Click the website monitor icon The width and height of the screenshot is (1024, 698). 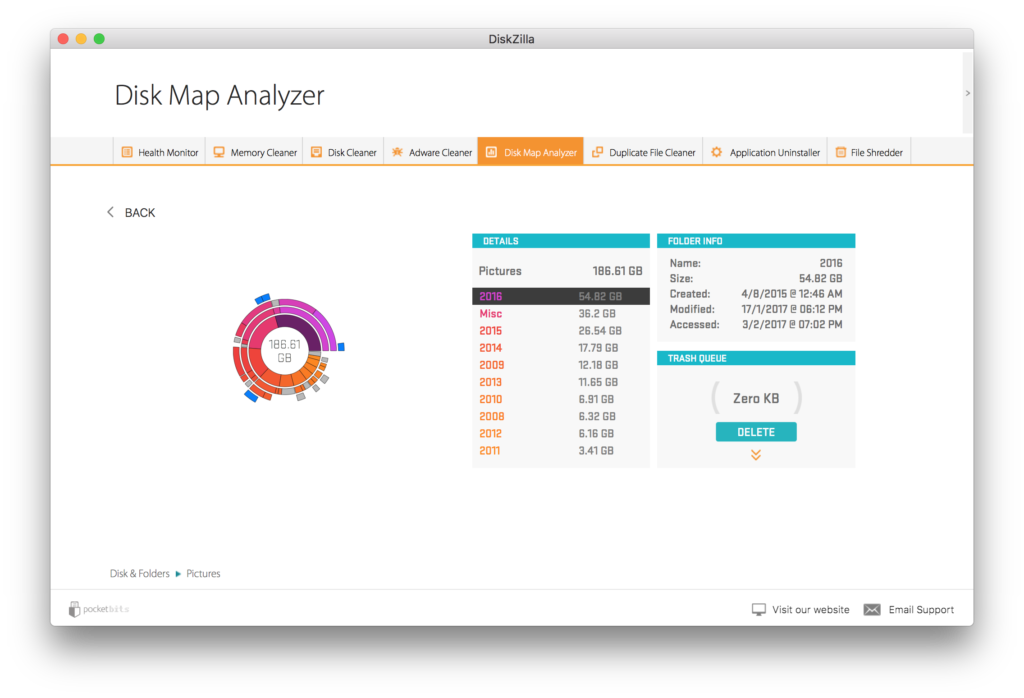click(x=758, y=609)
